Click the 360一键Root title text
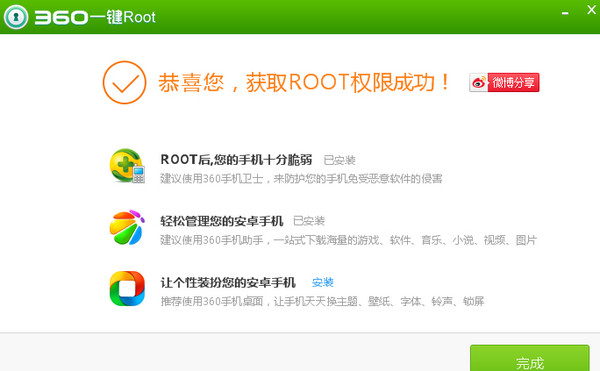The image size is (600, 371). click(95, 17)
